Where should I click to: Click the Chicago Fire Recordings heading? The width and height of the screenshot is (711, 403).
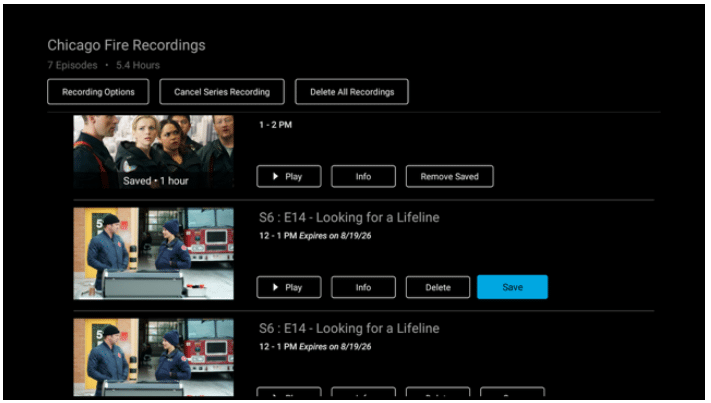(126, 46)
